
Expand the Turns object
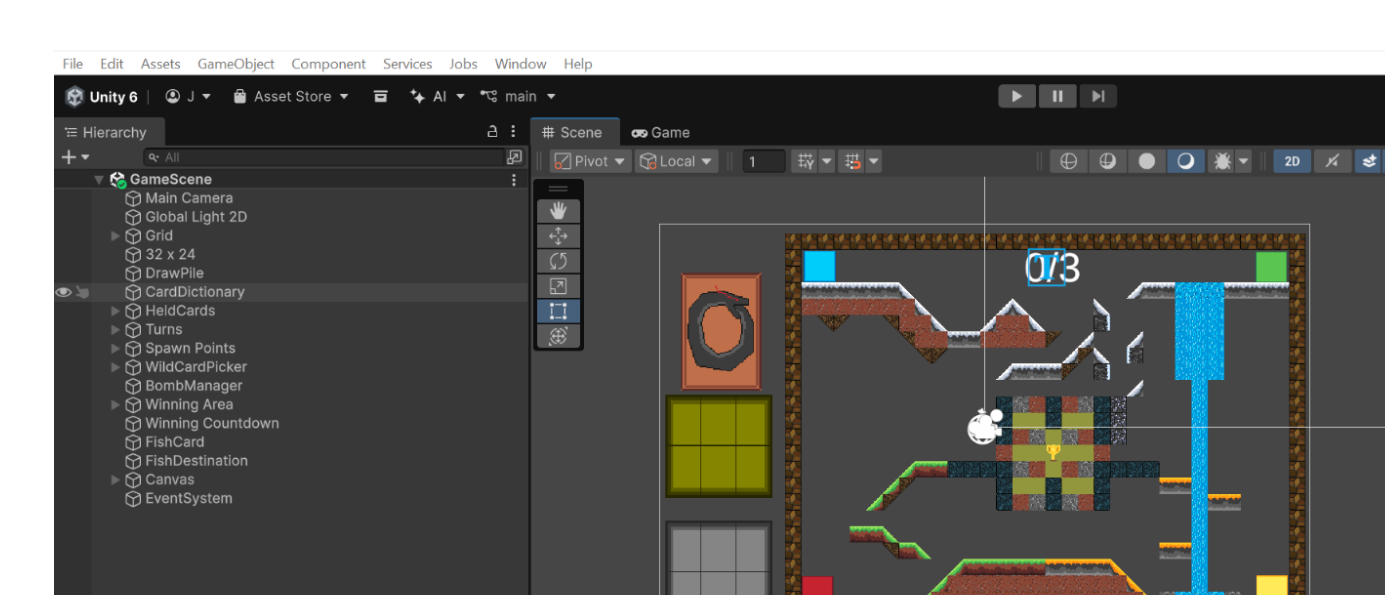[x=115, y=330]
